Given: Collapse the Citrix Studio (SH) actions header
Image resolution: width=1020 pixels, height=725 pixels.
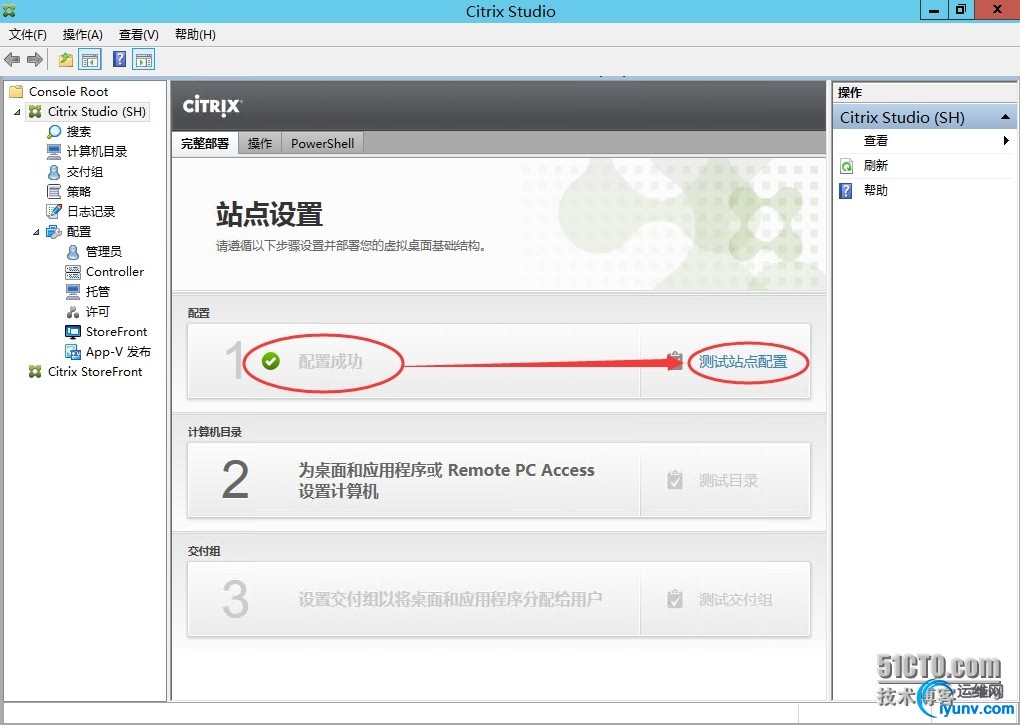Looking at the screenshot, I should [x=1005, y=117].
